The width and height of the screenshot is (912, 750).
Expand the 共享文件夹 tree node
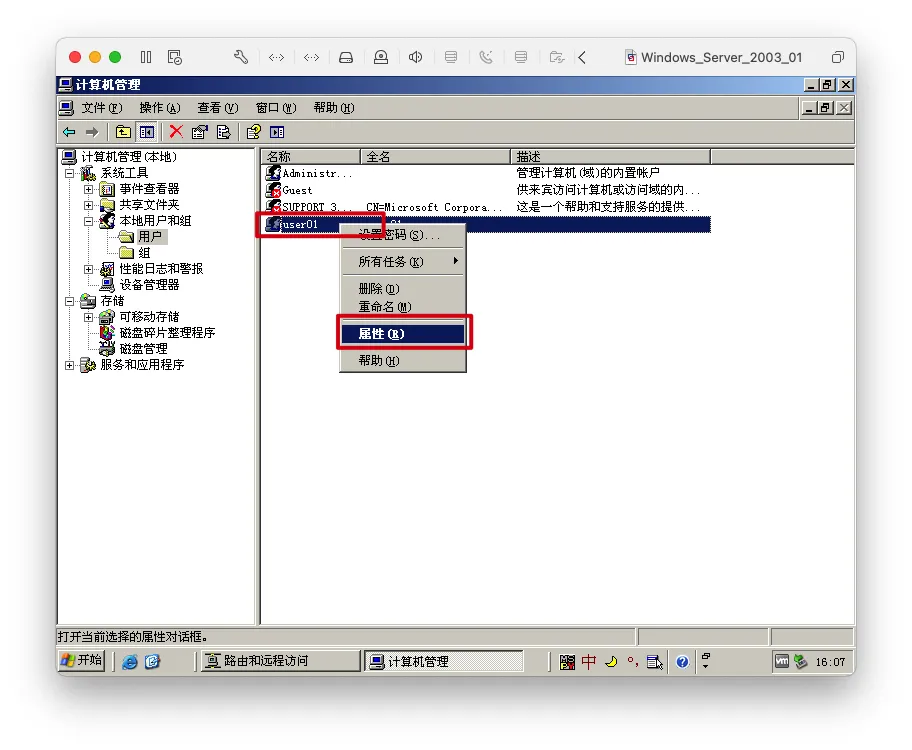pos(88,205)
